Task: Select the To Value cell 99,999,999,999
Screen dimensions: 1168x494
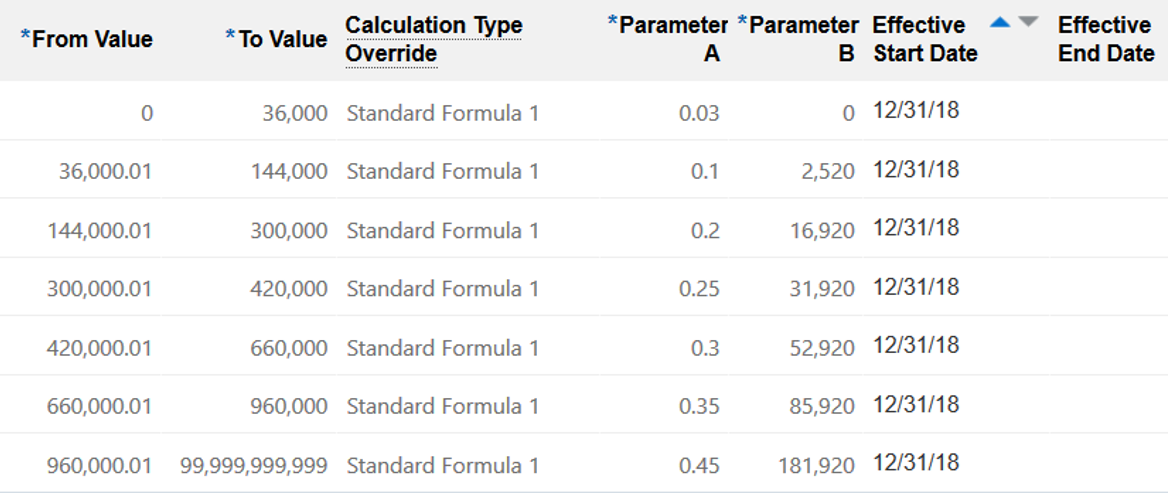Action: coord(254,466)
